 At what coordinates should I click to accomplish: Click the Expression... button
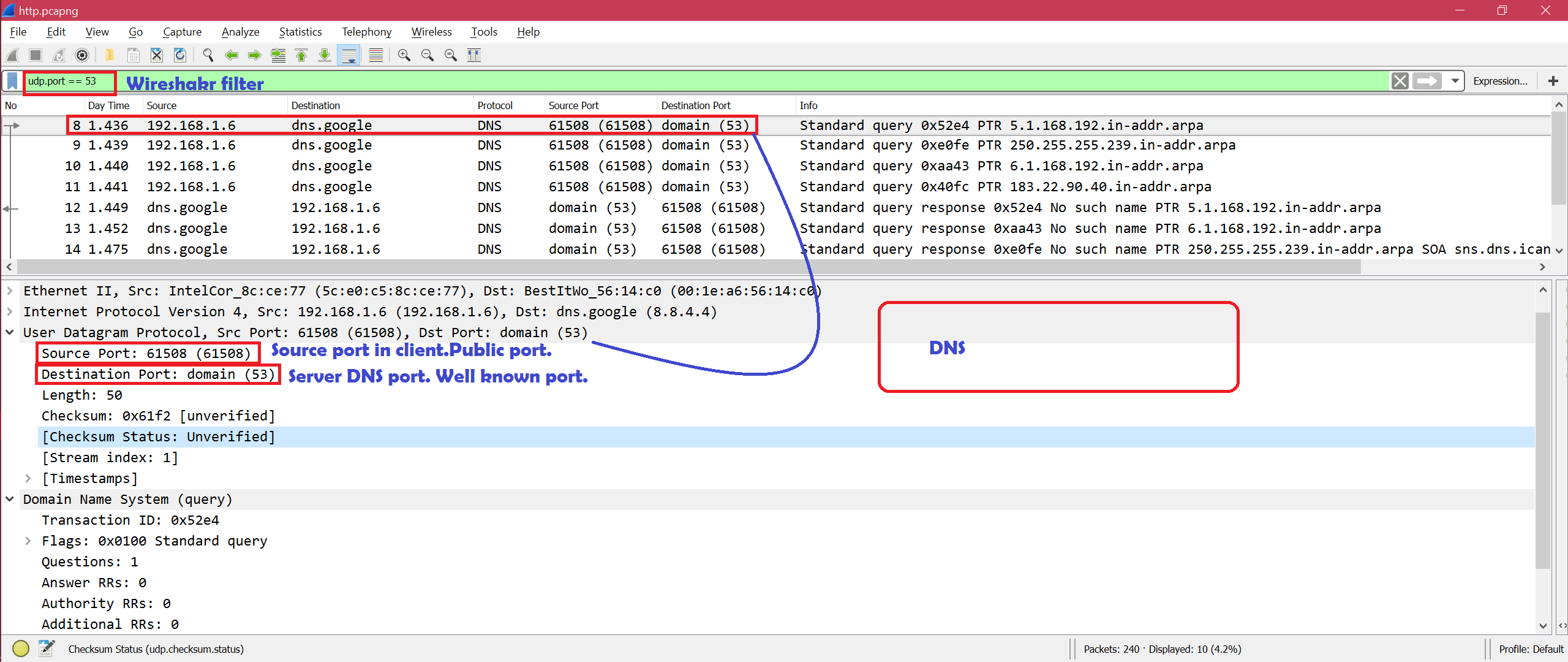pos(1500,81)
